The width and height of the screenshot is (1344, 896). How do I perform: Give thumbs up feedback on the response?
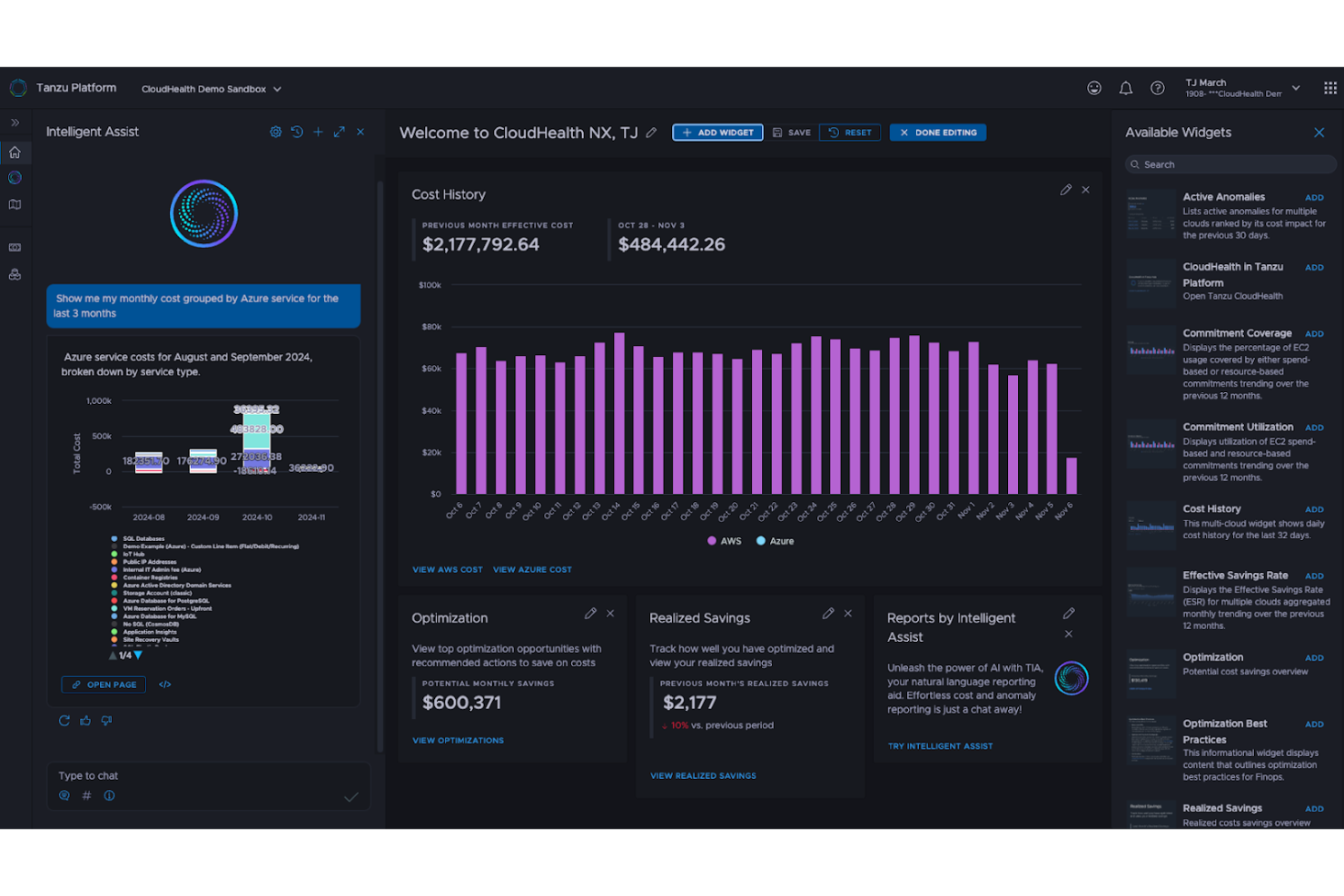pos(84,720)
